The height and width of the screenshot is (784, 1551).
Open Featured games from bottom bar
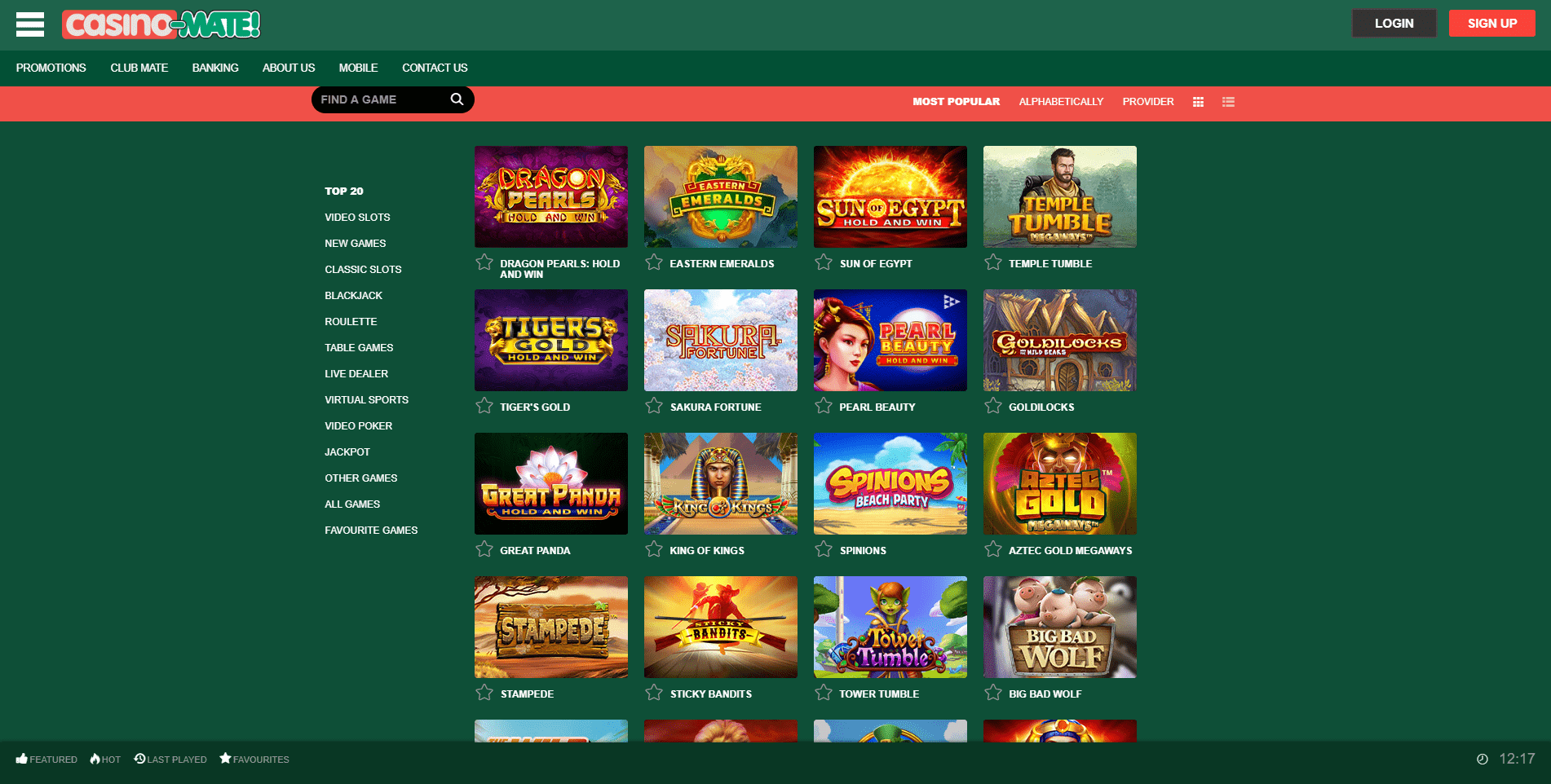46,759
